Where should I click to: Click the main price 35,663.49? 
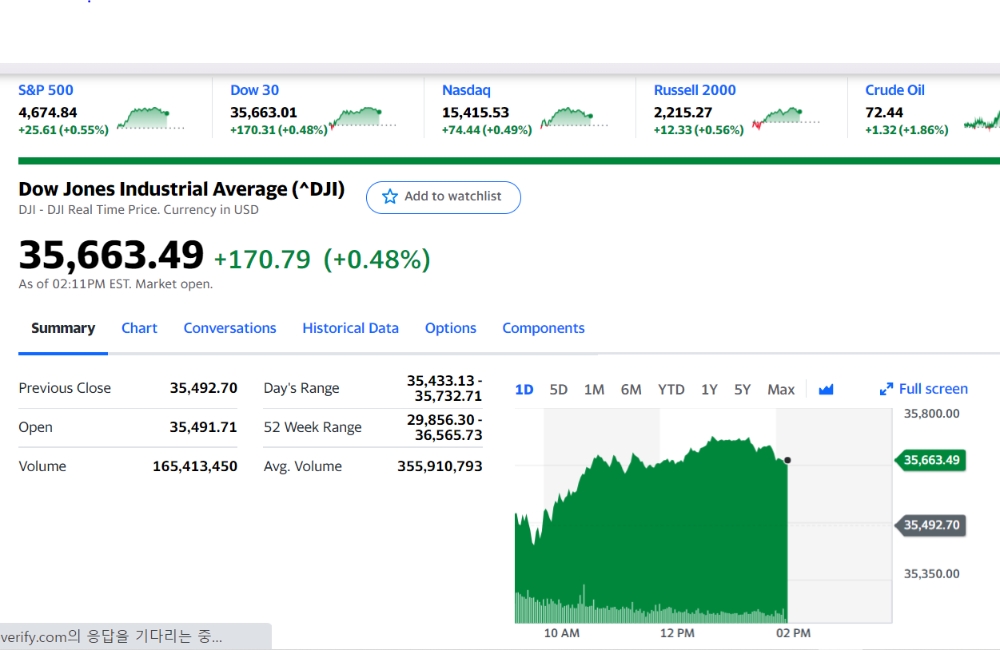point(111,255)
